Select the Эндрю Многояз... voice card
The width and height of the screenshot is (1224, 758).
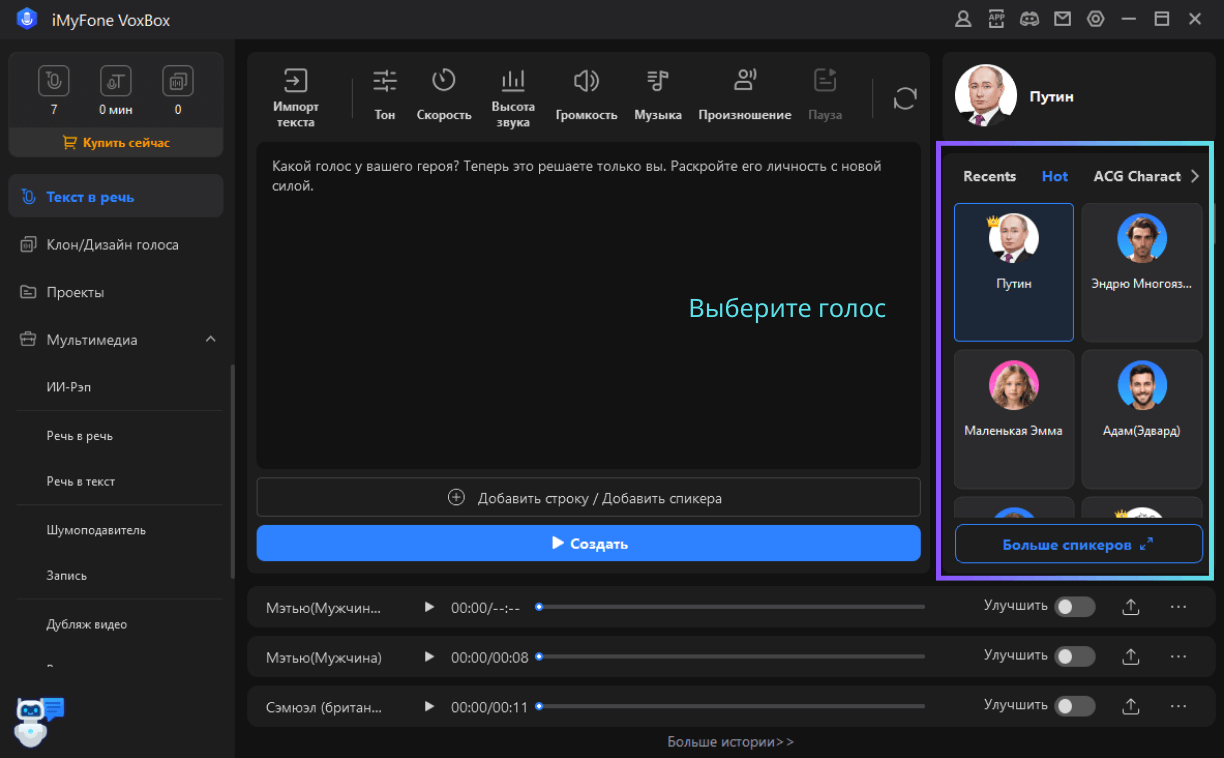1142,273
